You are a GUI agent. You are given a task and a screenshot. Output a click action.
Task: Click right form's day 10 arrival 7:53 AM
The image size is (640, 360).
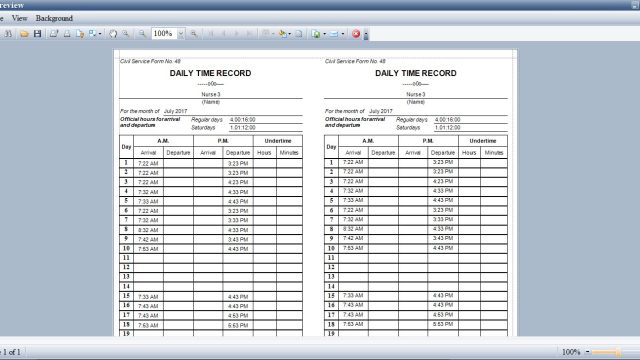point(353,248)
